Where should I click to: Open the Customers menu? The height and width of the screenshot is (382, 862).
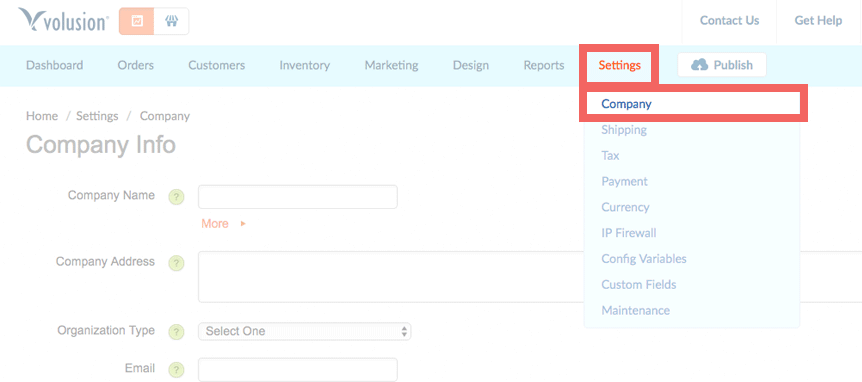pos(217,65)
